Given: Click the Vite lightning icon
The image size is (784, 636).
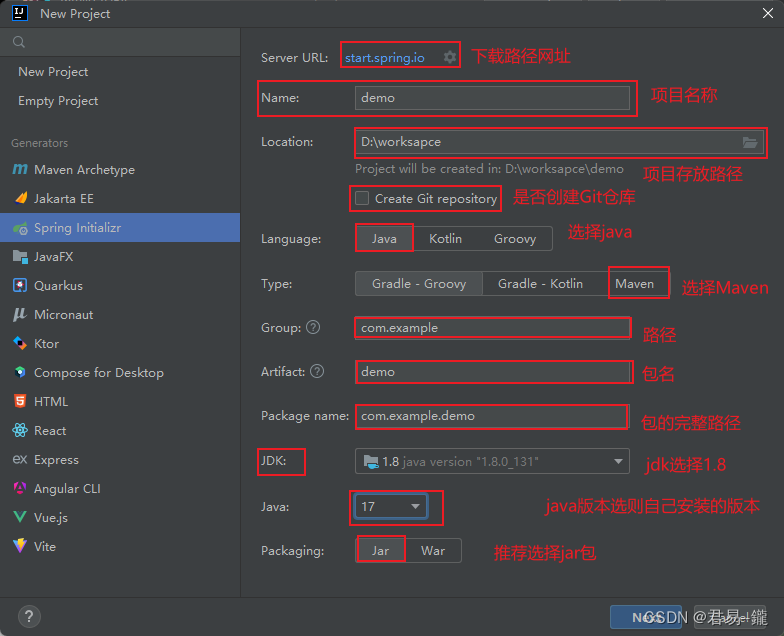Looking at the screenshot, I should click(20, 546).
